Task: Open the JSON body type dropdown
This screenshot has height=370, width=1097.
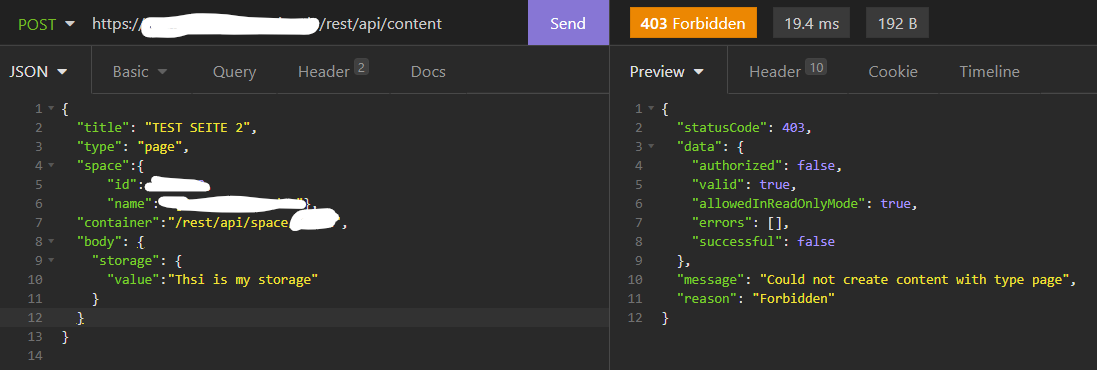Action: point(38,71)
